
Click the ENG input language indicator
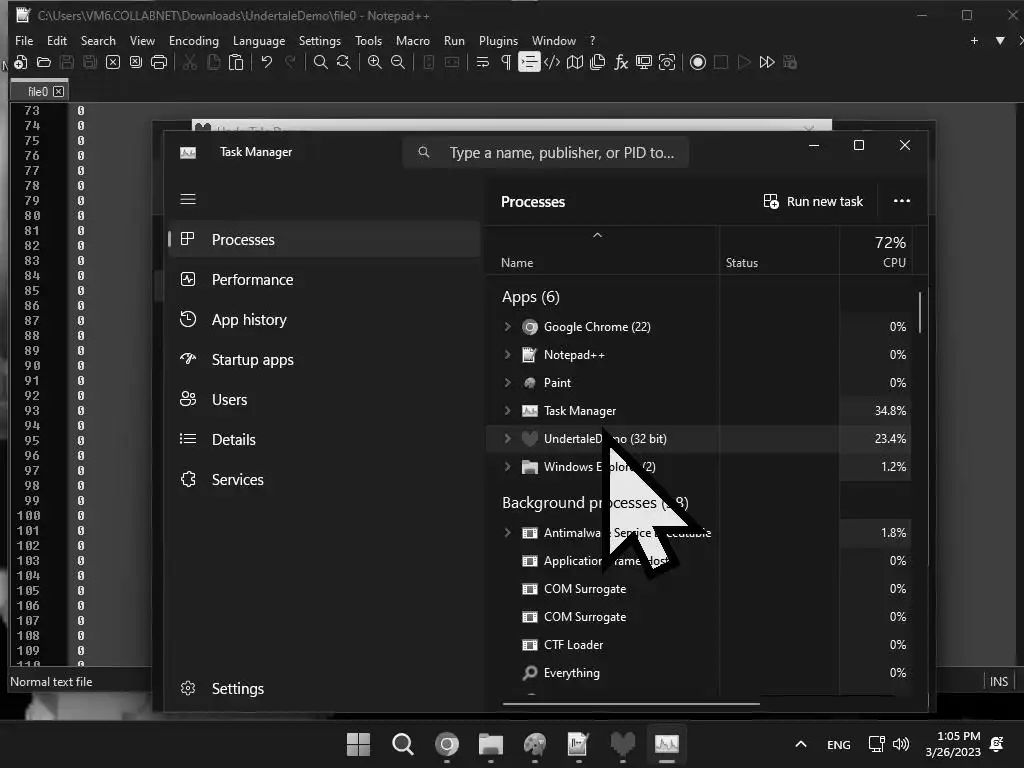(x=839, y=744)
